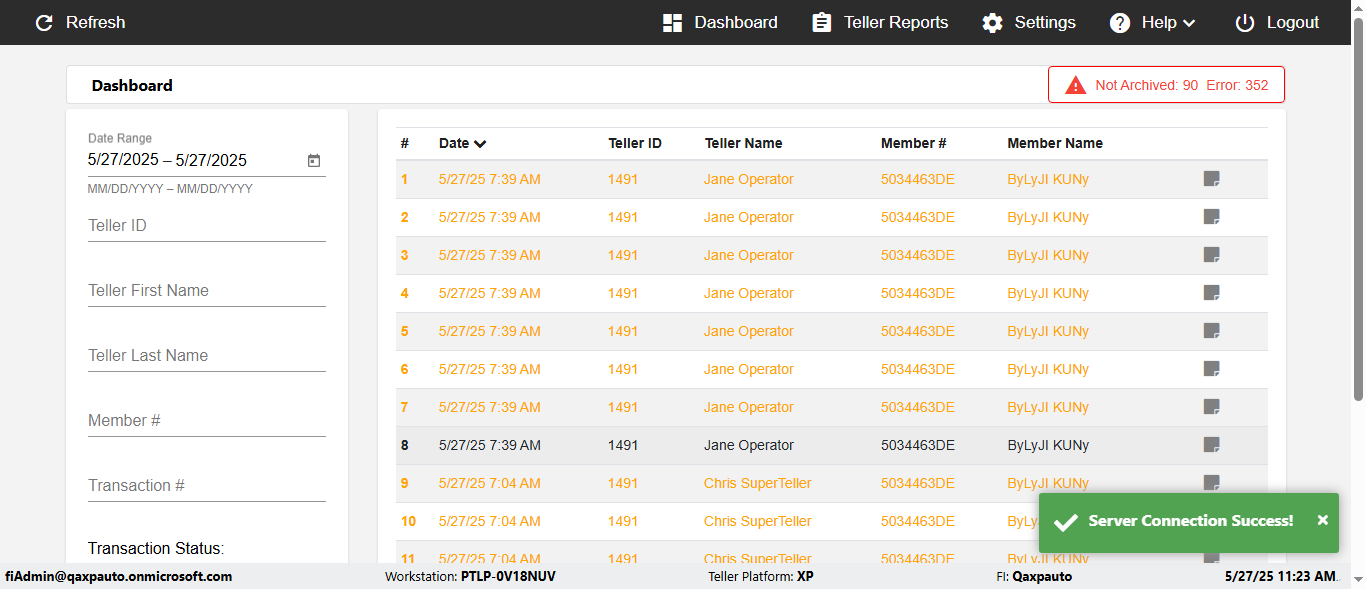Open the Date Range calendar picker icon

313,160
